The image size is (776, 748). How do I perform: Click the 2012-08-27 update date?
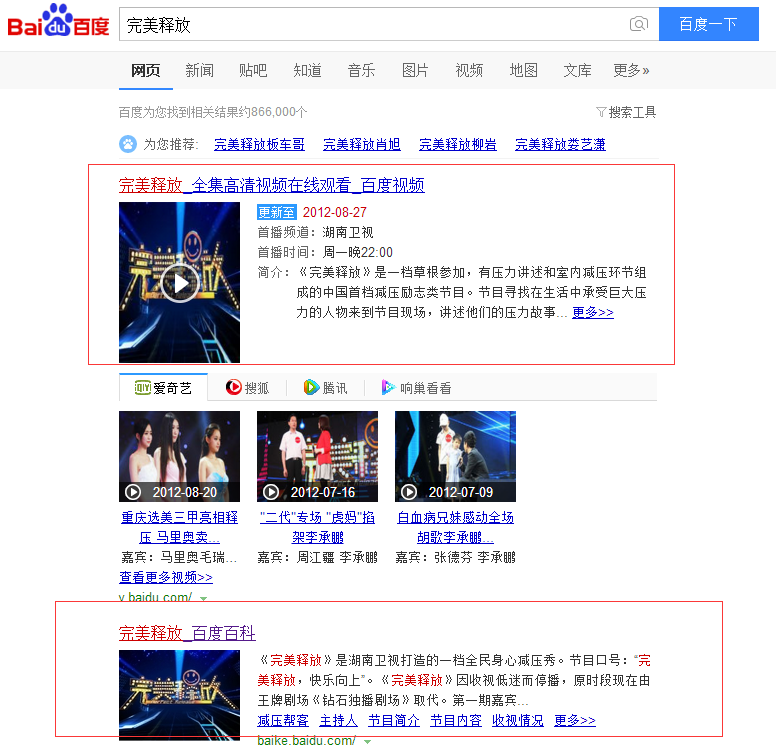335,212
